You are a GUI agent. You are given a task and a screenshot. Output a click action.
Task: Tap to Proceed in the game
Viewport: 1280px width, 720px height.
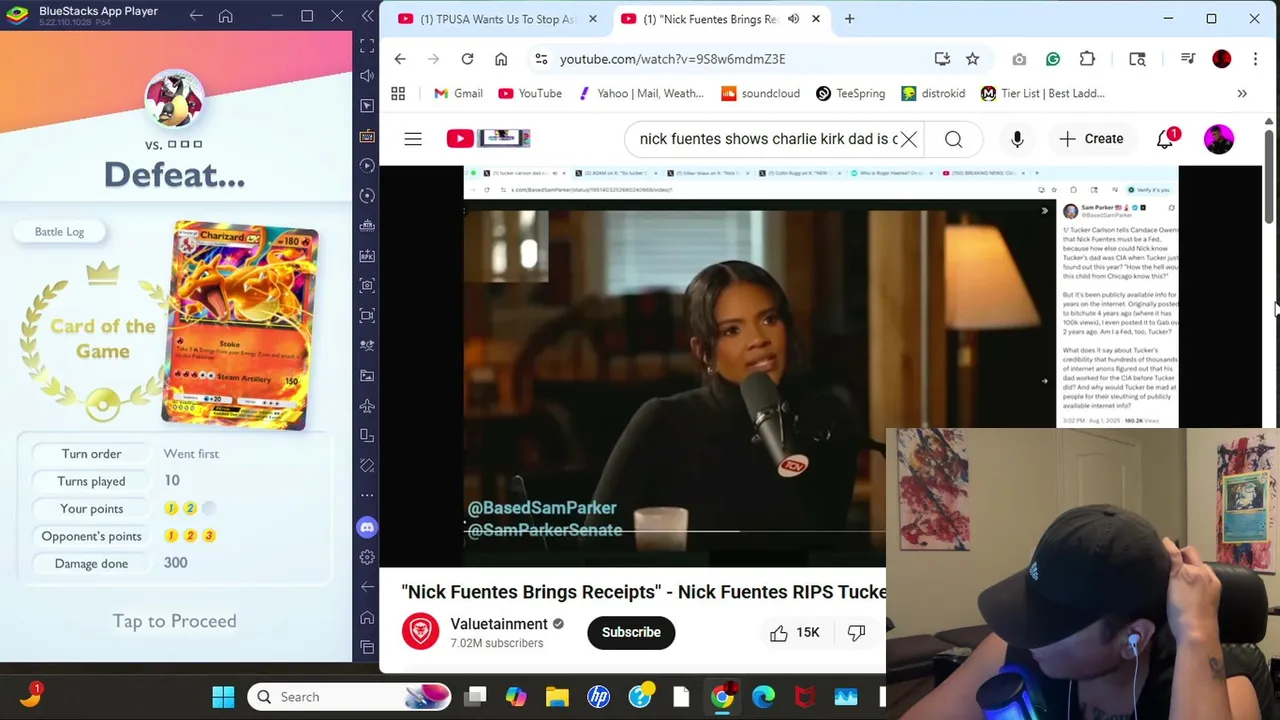pos(175,621)
